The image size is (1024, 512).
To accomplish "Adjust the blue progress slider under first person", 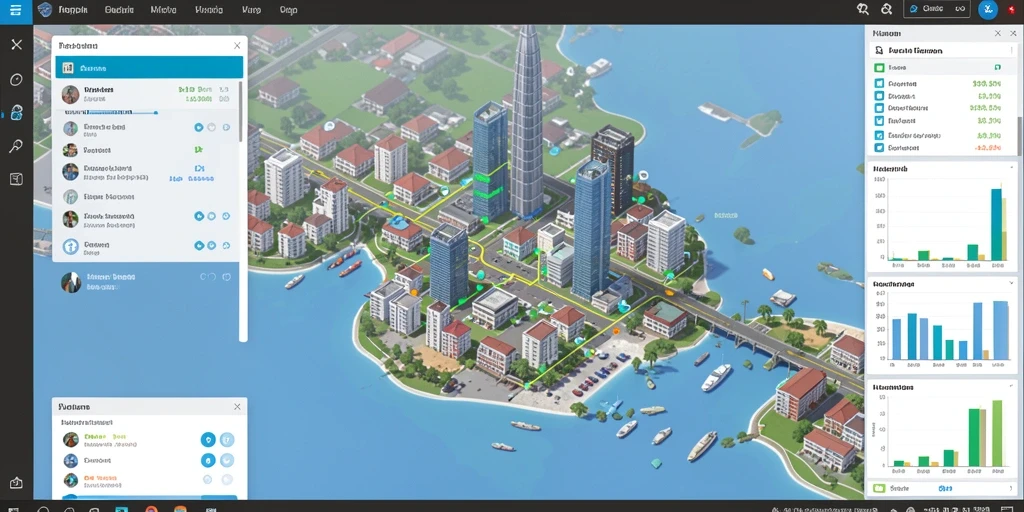I will pyautogui.click(x=111, y=112).
